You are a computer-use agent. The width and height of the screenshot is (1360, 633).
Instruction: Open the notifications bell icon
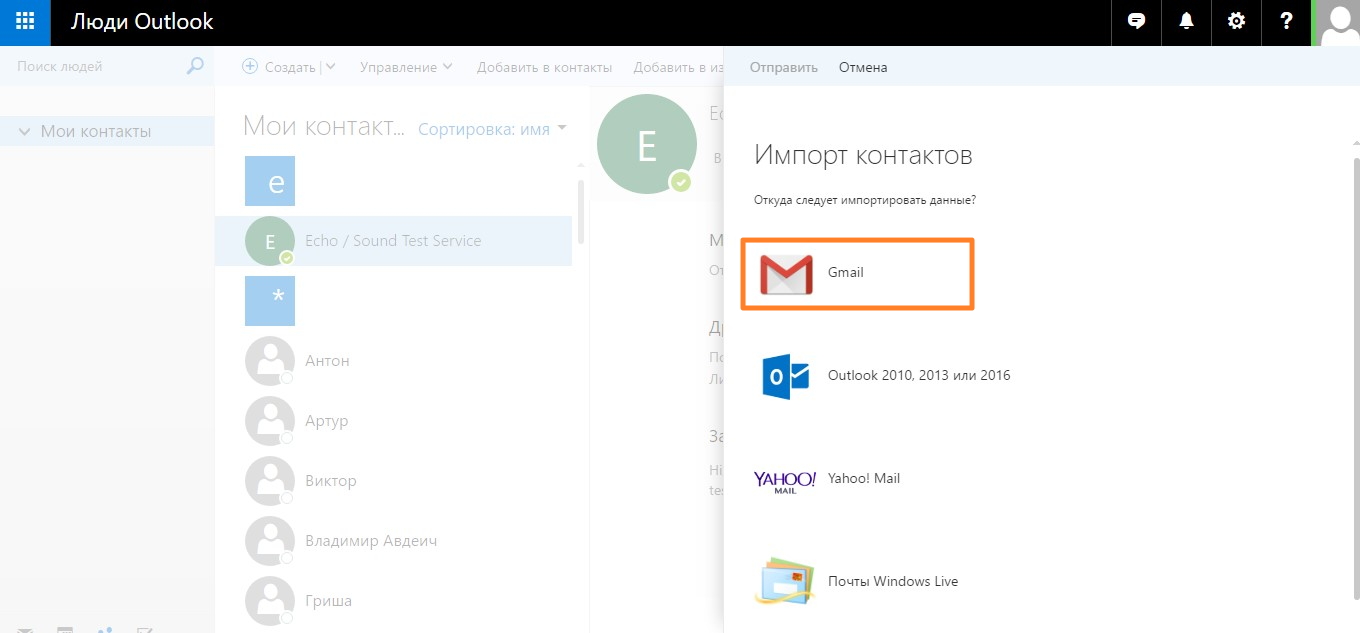(1186, 22)
